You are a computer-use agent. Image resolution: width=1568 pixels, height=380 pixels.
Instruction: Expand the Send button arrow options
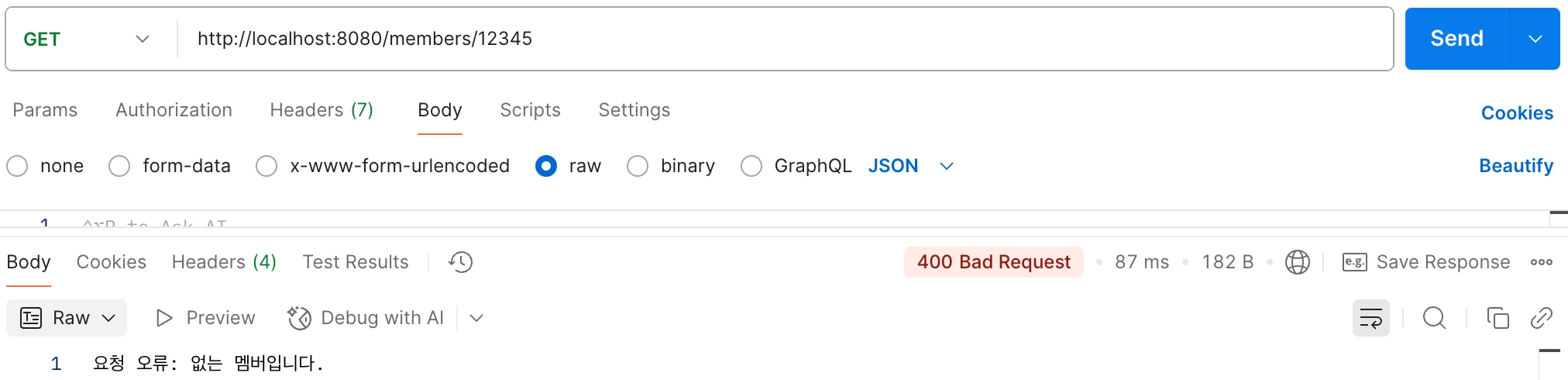click(x=1535, y=39)
